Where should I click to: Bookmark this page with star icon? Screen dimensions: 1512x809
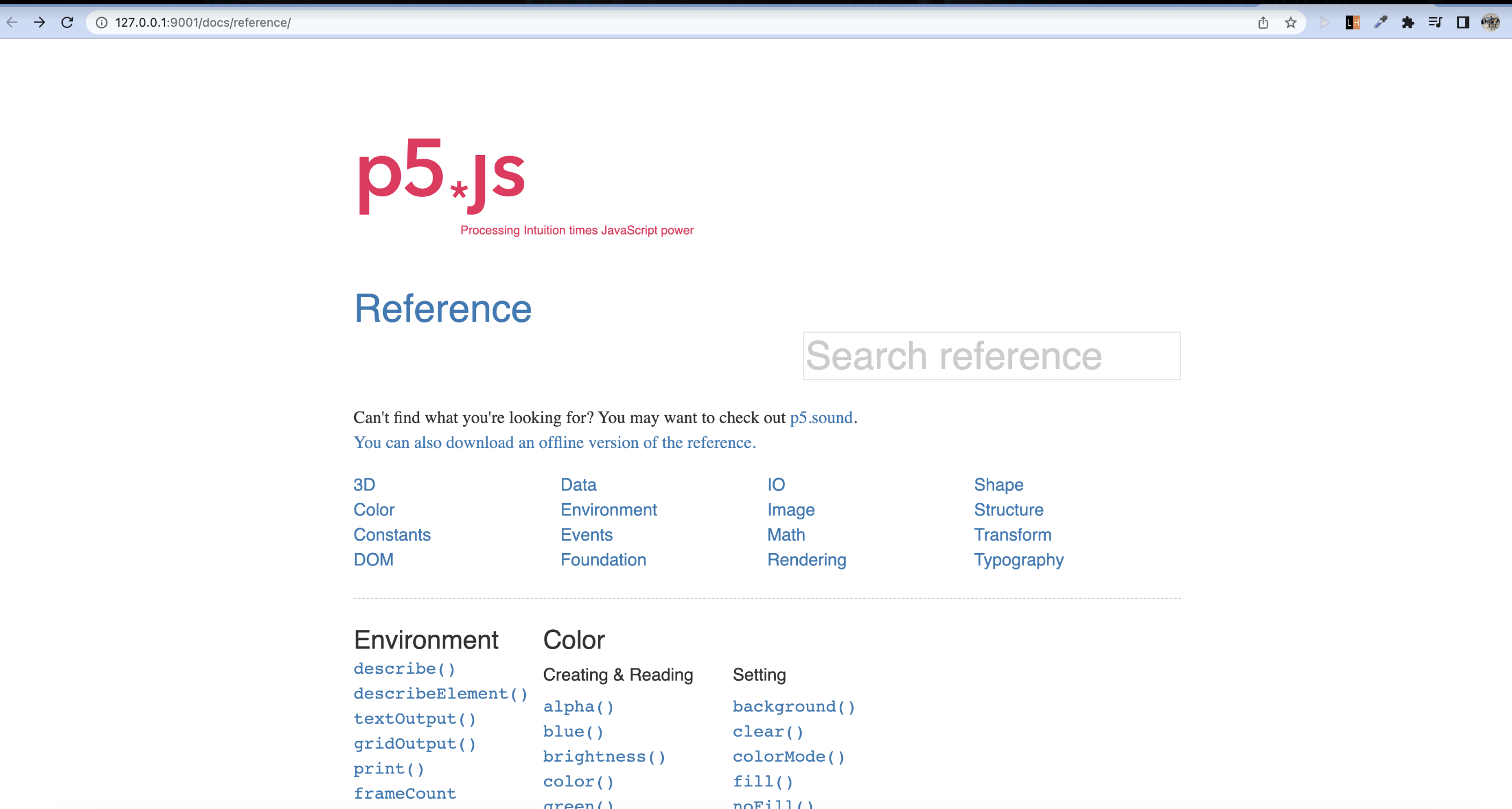(1290, 23)
